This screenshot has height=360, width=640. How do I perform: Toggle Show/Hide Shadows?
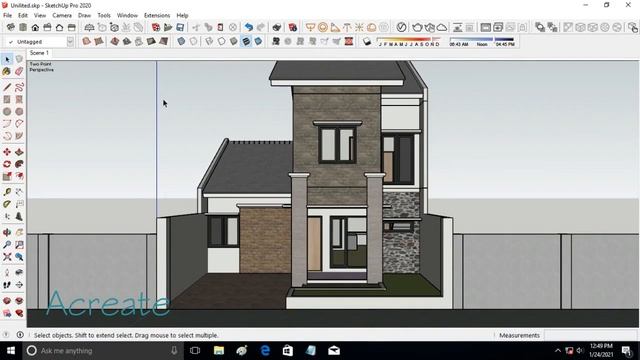coord(367,41)
